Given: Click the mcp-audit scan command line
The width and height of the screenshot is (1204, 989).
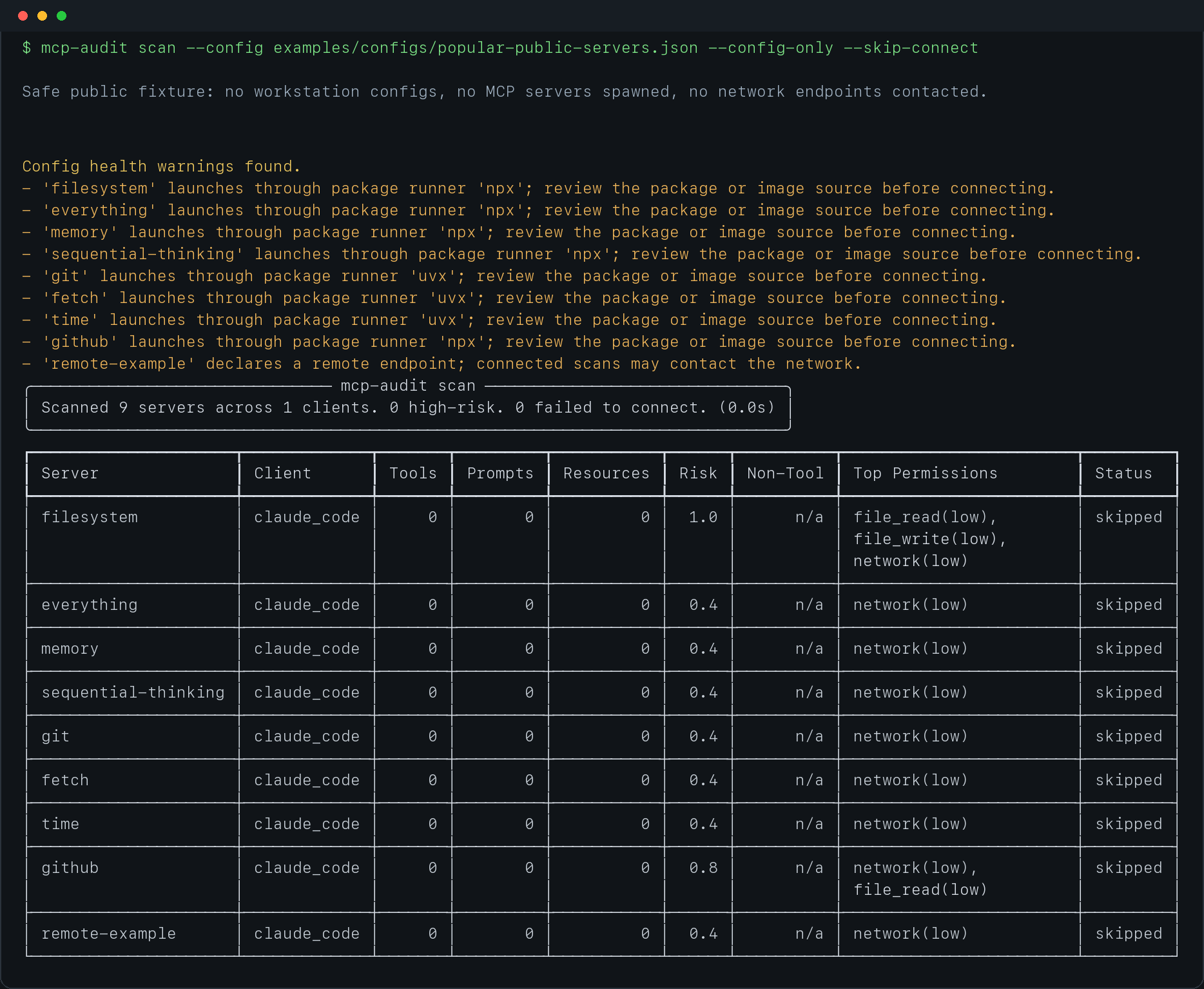Looking at the screenshot, I should pyautogui.click(x=500, y=48).
